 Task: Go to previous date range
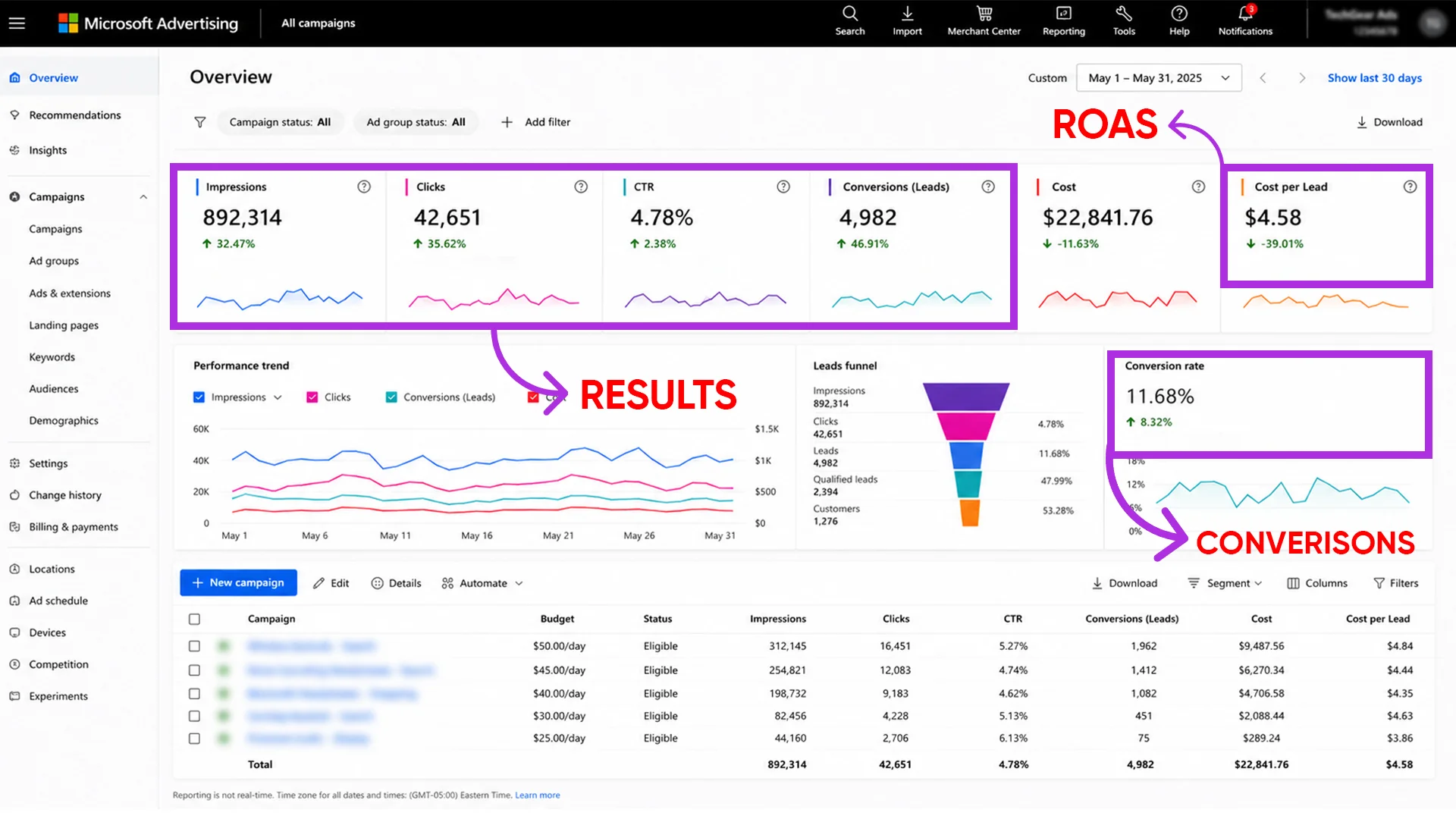click(x=1263, y=78)
